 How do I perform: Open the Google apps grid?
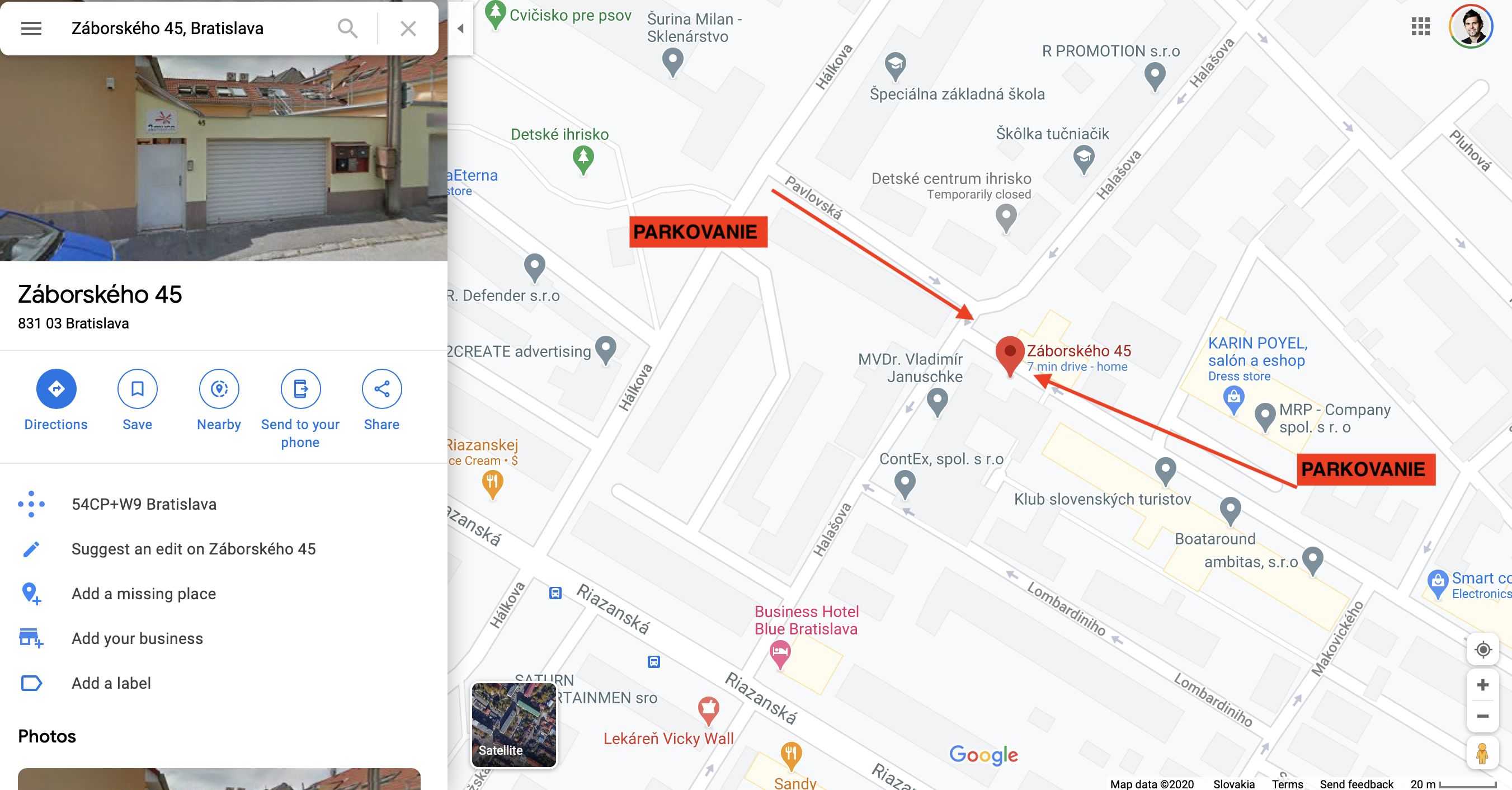[1420, 26]
